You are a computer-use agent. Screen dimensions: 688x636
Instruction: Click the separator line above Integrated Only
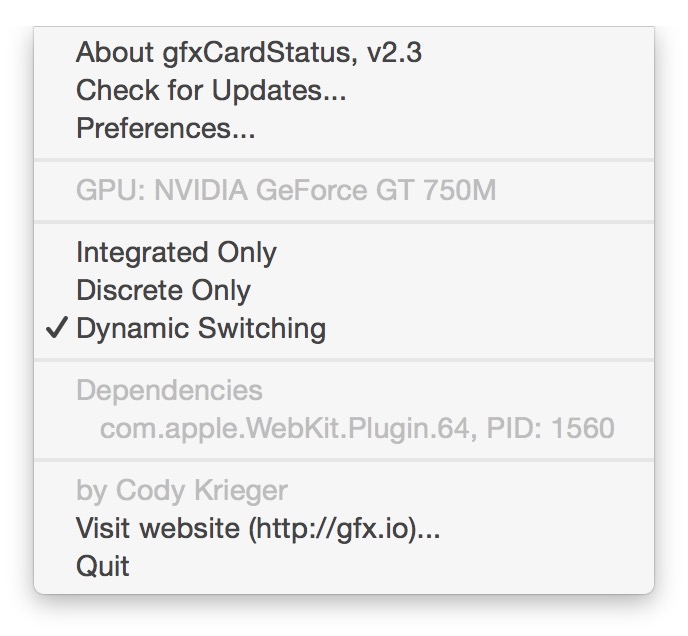click(344, 221)
